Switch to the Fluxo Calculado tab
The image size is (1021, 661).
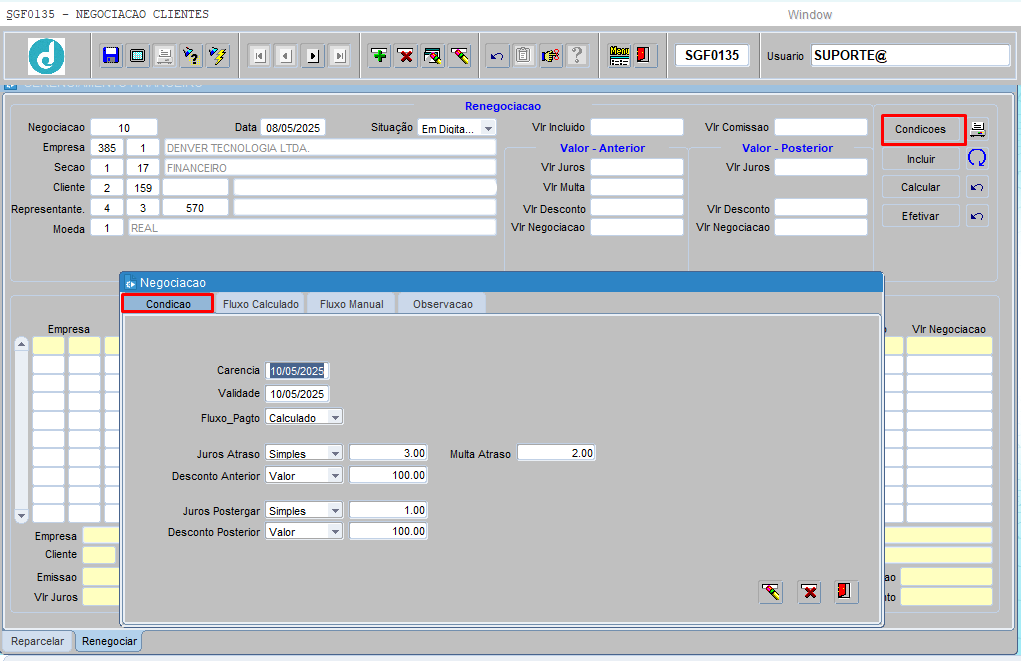pyautogui.click(x=260, y=303)
